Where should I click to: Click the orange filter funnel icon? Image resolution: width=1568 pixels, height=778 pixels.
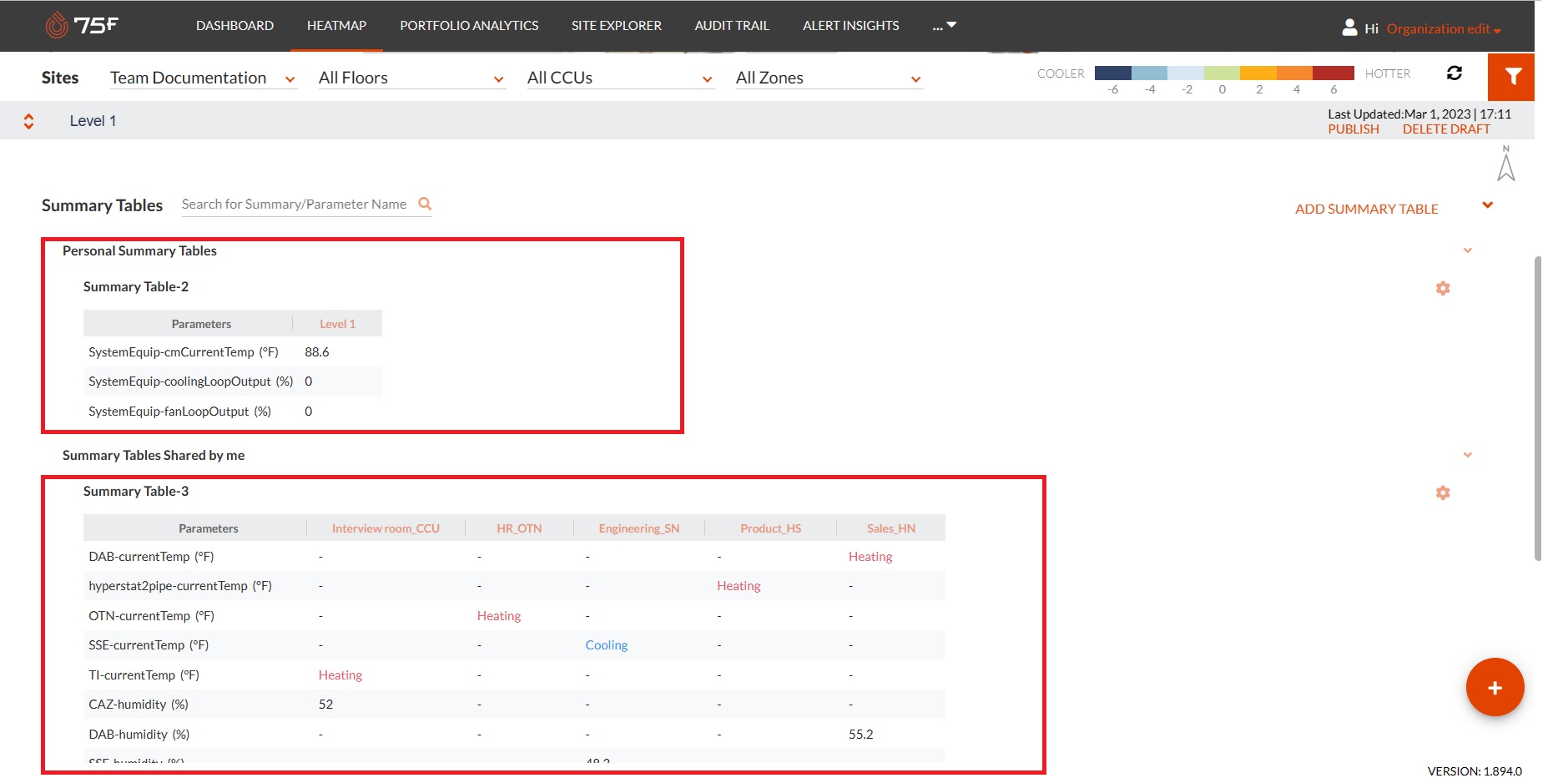tap(1511, 77)
